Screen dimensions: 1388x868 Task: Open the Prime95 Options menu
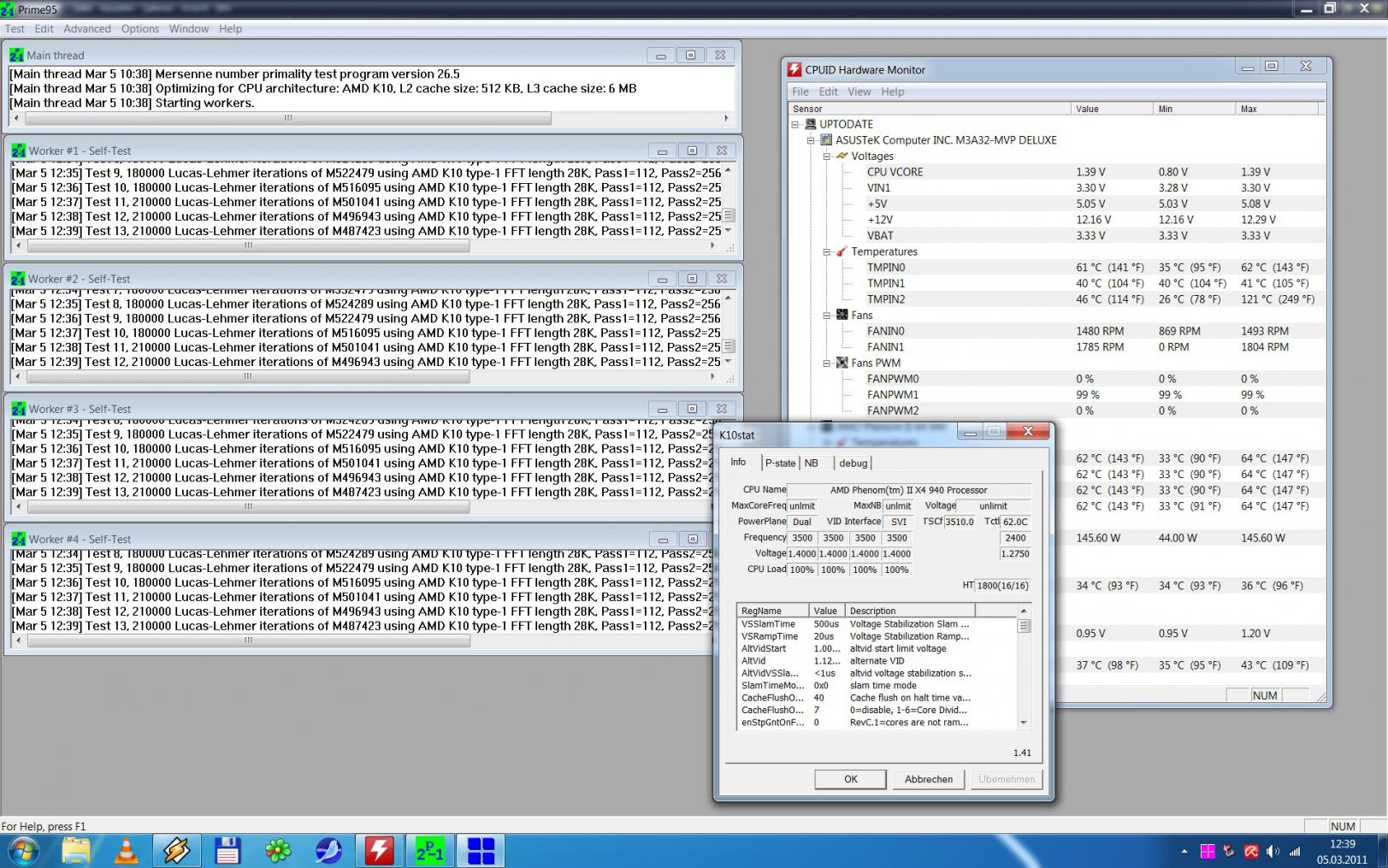coord(140,28)
